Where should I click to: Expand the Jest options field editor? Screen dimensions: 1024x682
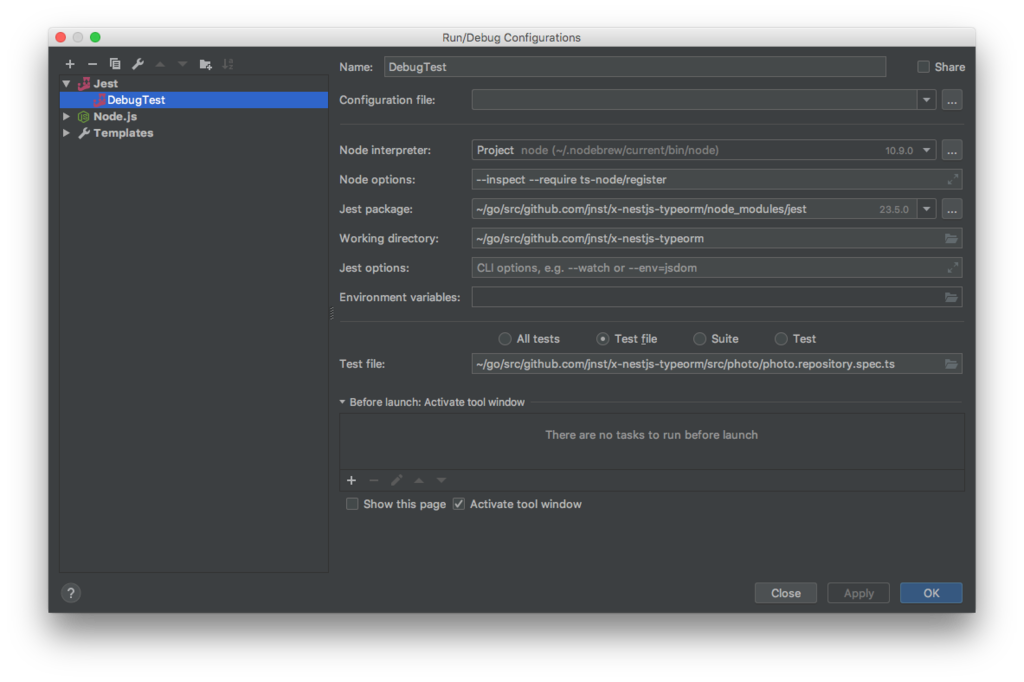(x=952, y=267)
